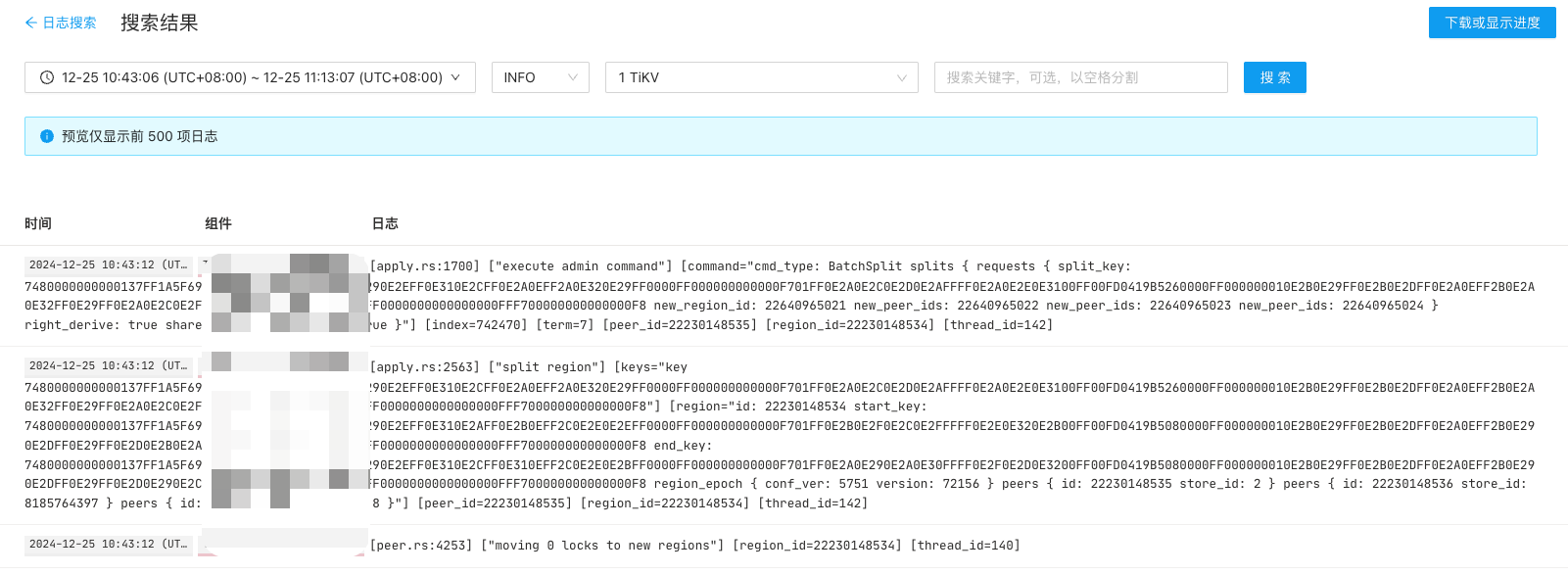The height and width of the screenshot is (575, 1568).
Task: Click the [apply.rs:1700] execute admin command log
Action: 780,296
